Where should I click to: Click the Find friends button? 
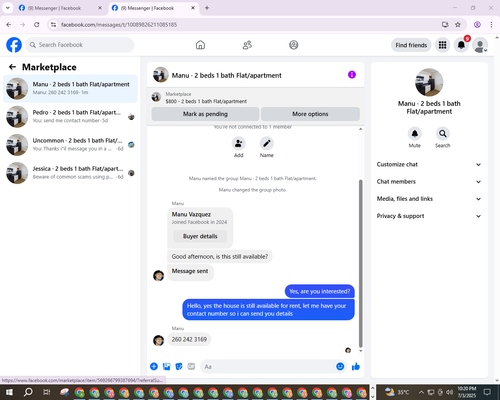click(411, 45)
